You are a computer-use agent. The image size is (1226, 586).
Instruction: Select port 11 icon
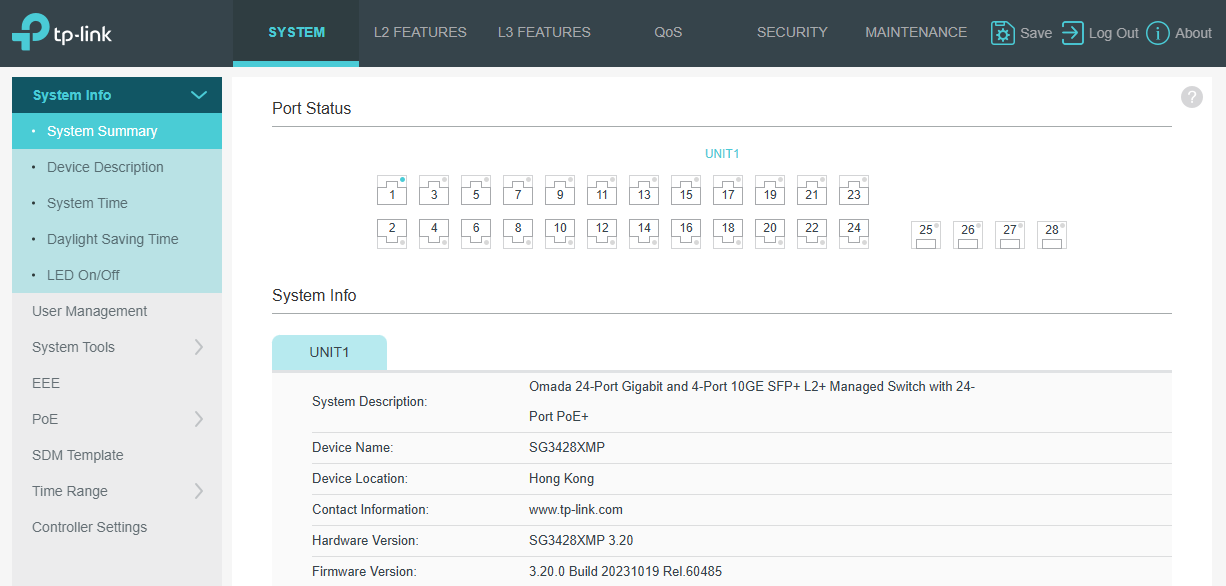[602, 190]
